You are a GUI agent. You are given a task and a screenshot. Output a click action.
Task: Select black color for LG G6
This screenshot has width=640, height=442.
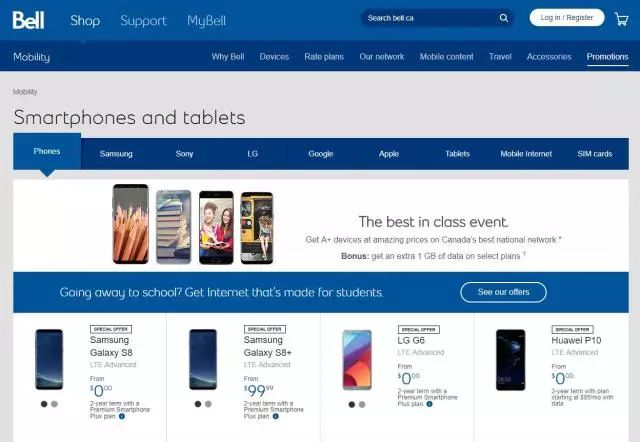352,404
